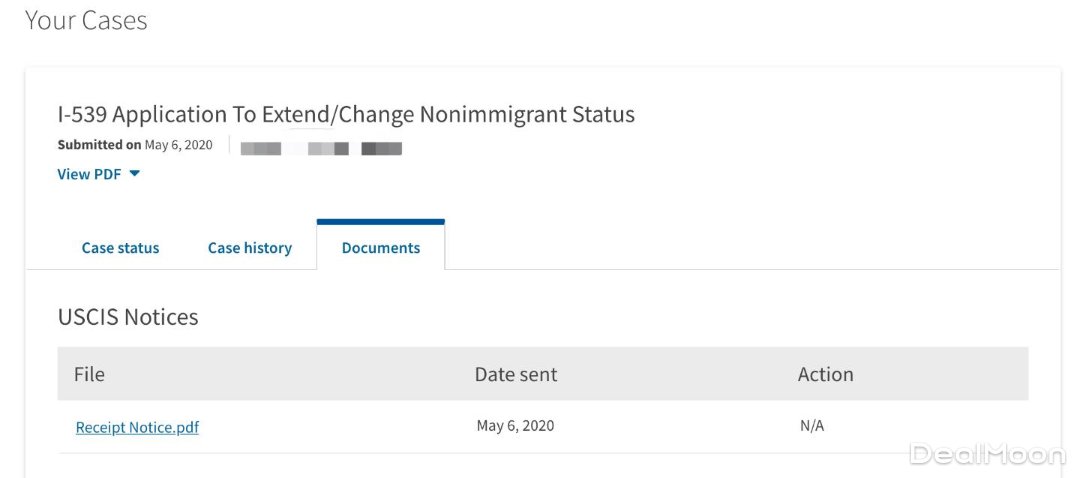Click the blurred receipt number
1080x478 pixels.
pos(321,149)
